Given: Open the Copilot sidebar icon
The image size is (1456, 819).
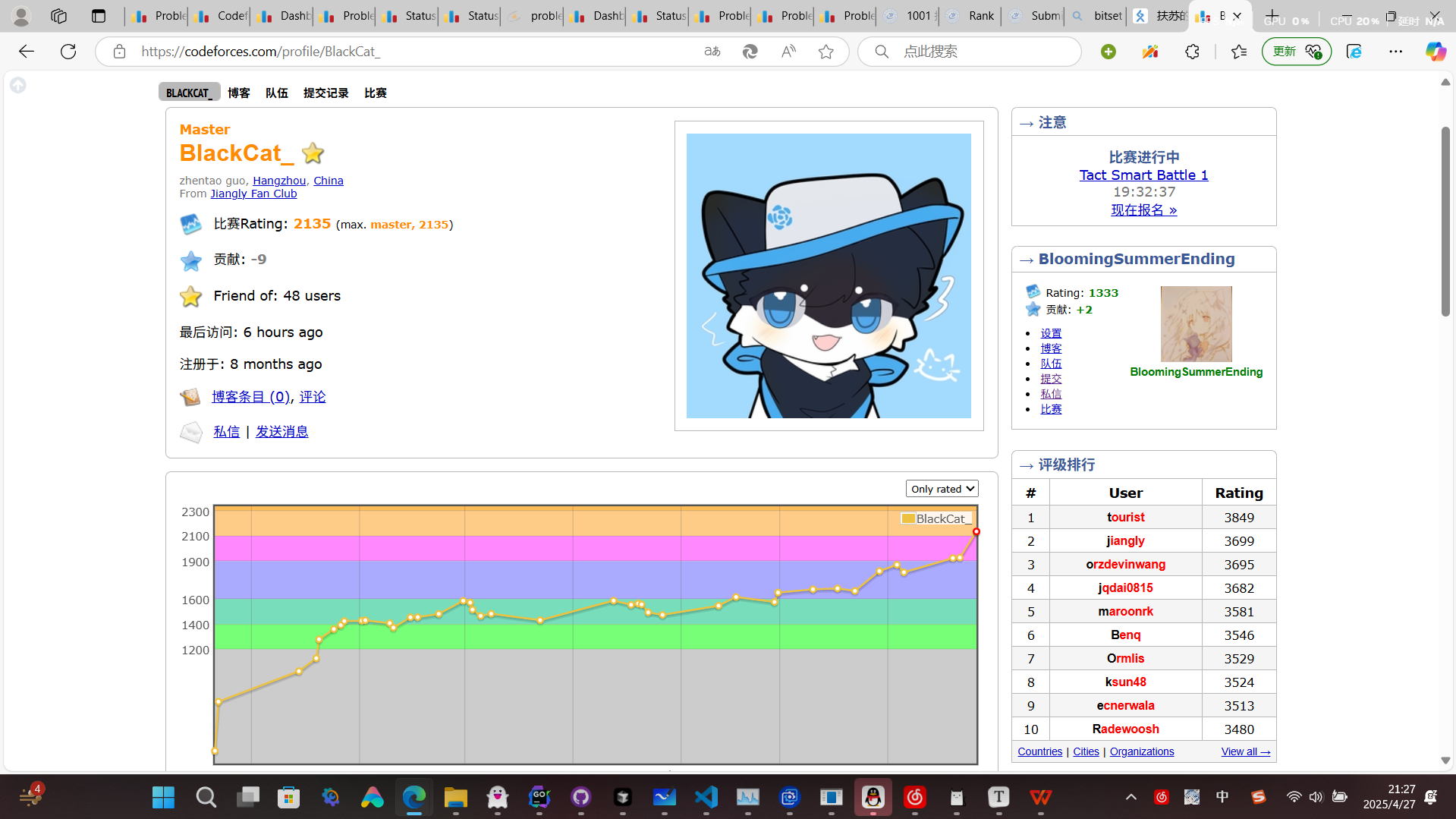Looking at the screenshot, I should click(1435, 52).
